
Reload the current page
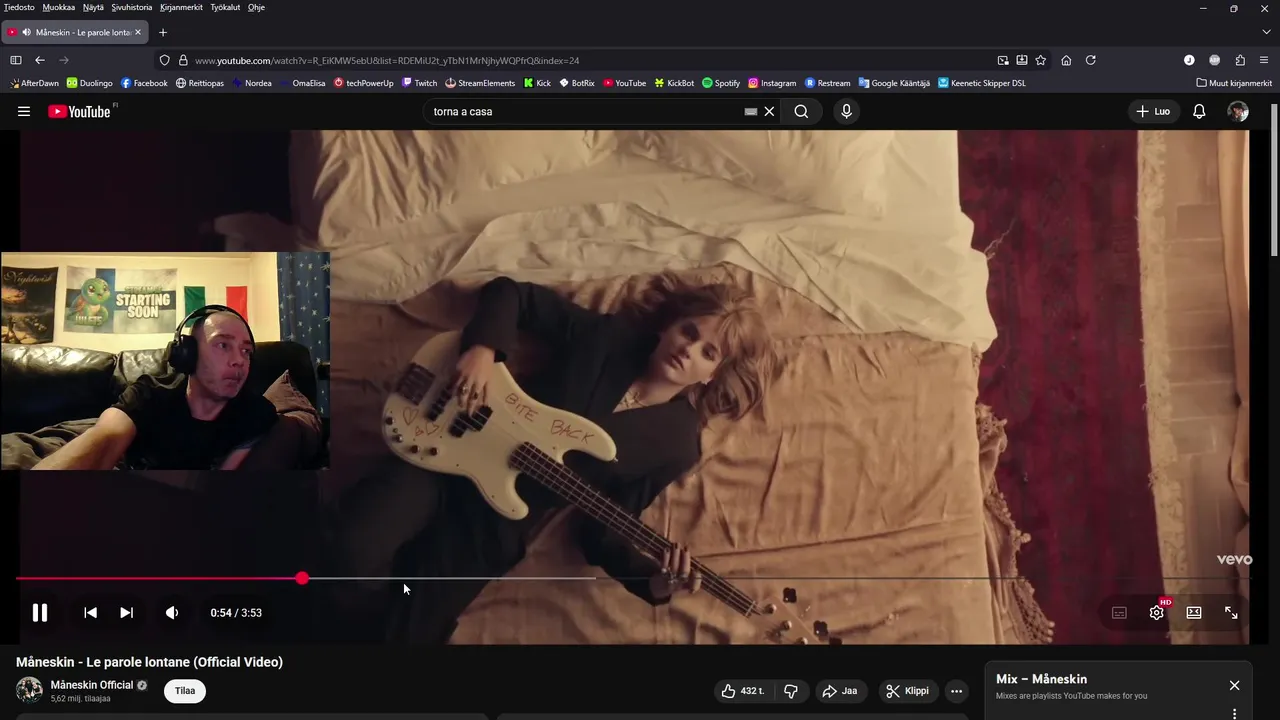click(1091, 60)
